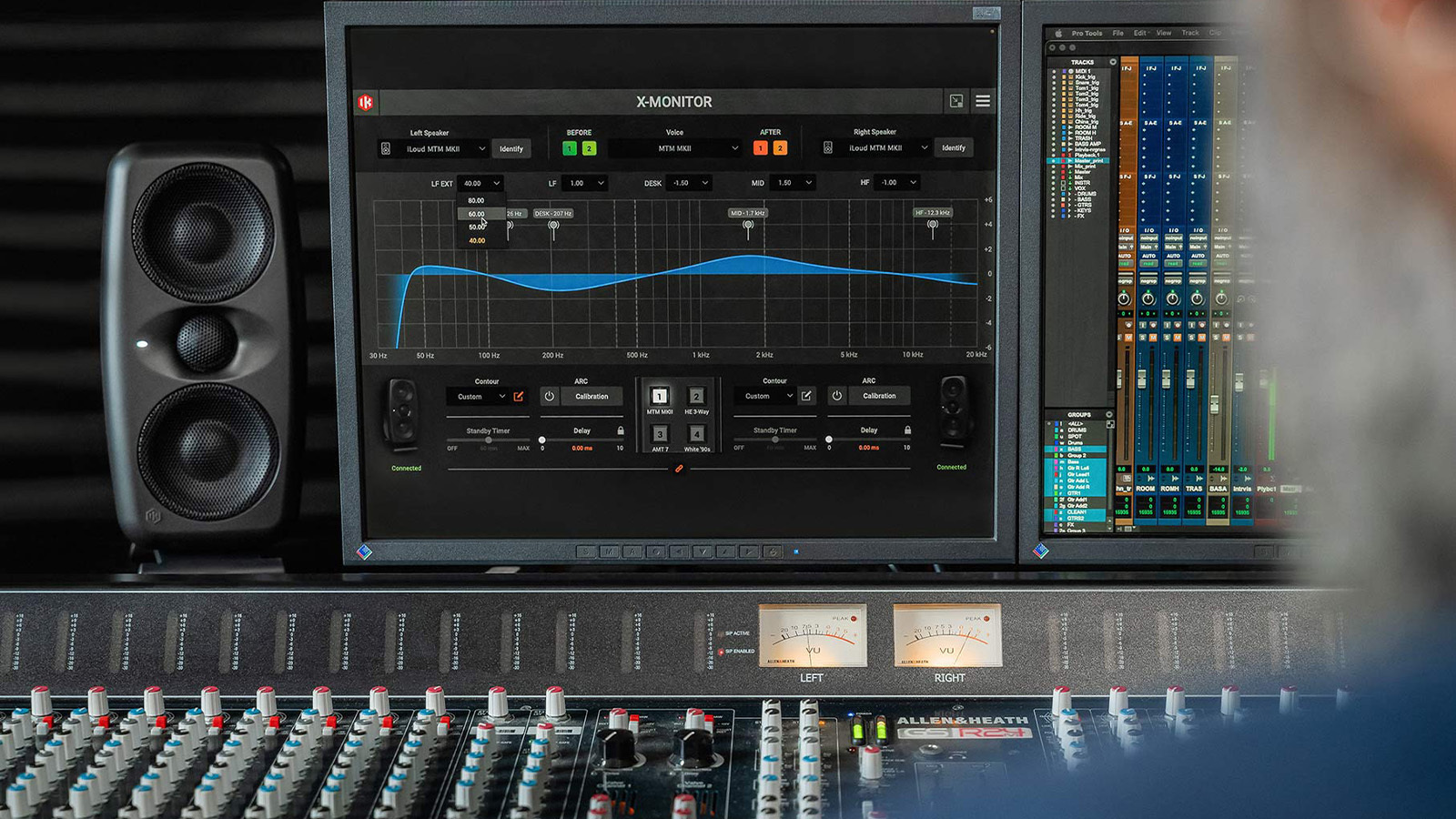Image resolution: width=1456 pixels, height=819 pixels.
Task: Select the White '90s voice preset button 4
Action: click(x=697, y=434)
